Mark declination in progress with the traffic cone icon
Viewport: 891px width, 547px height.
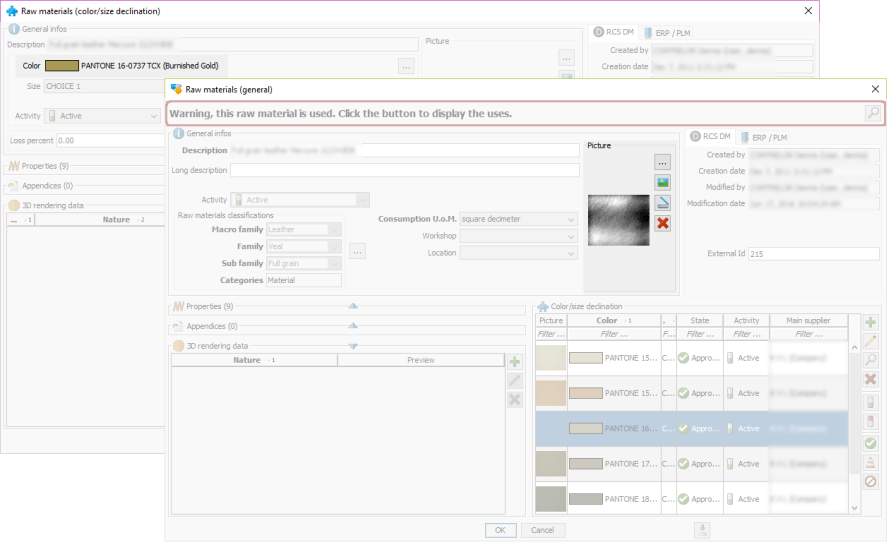[x=871, y=462]
